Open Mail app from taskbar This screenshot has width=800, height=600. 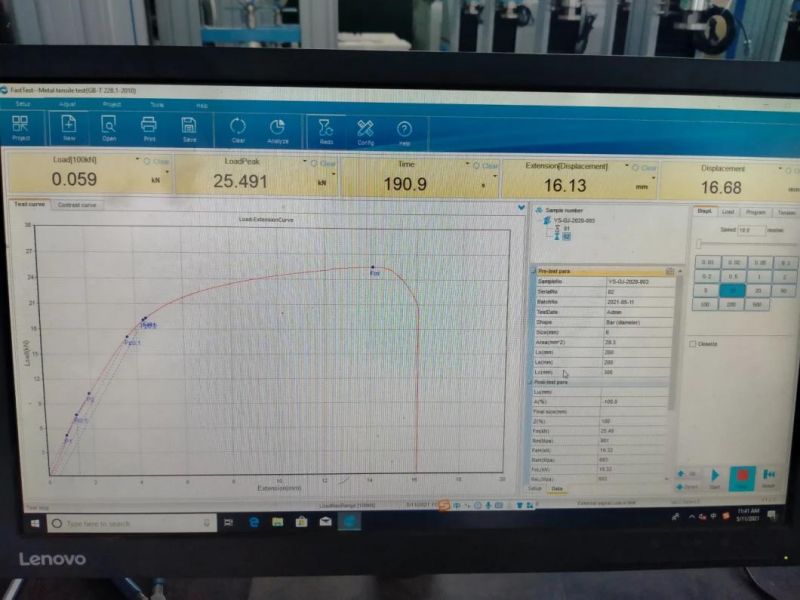tap(326, 521)
